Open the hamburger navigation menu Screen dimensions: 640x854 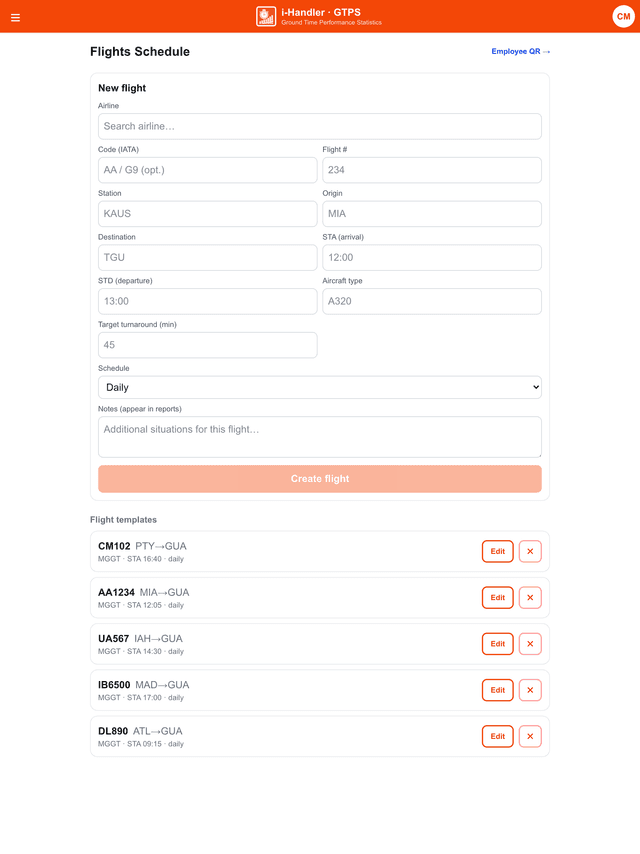15,17
